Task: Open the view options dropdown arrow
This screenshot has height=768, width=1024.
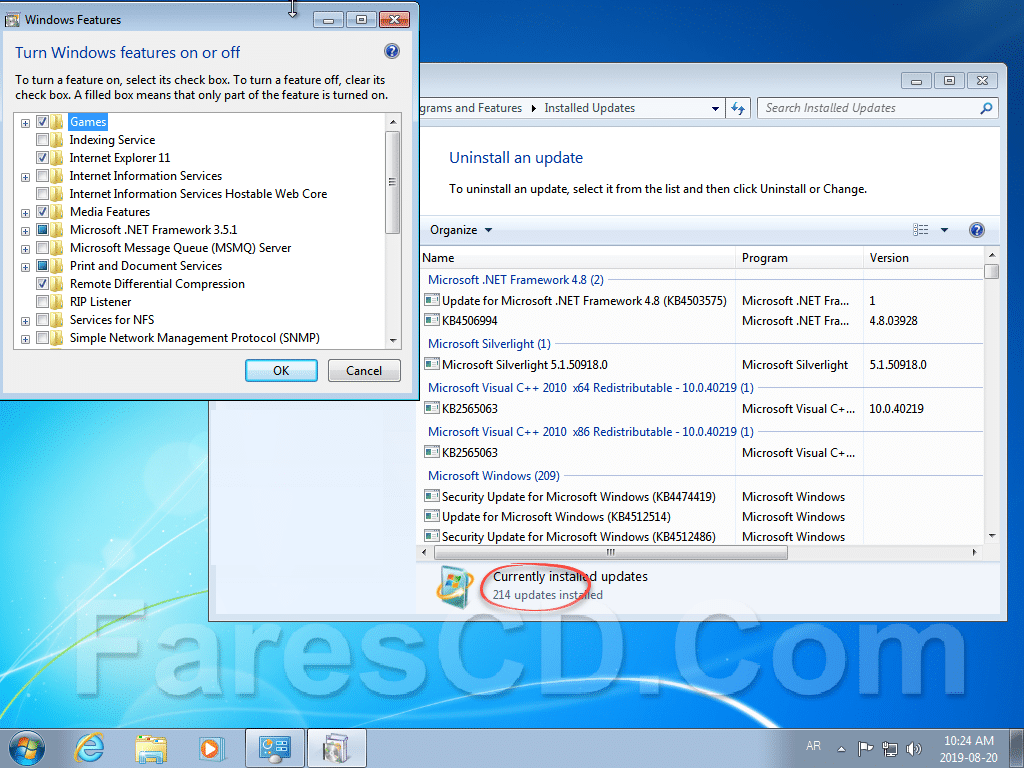Action: [944, 230]
